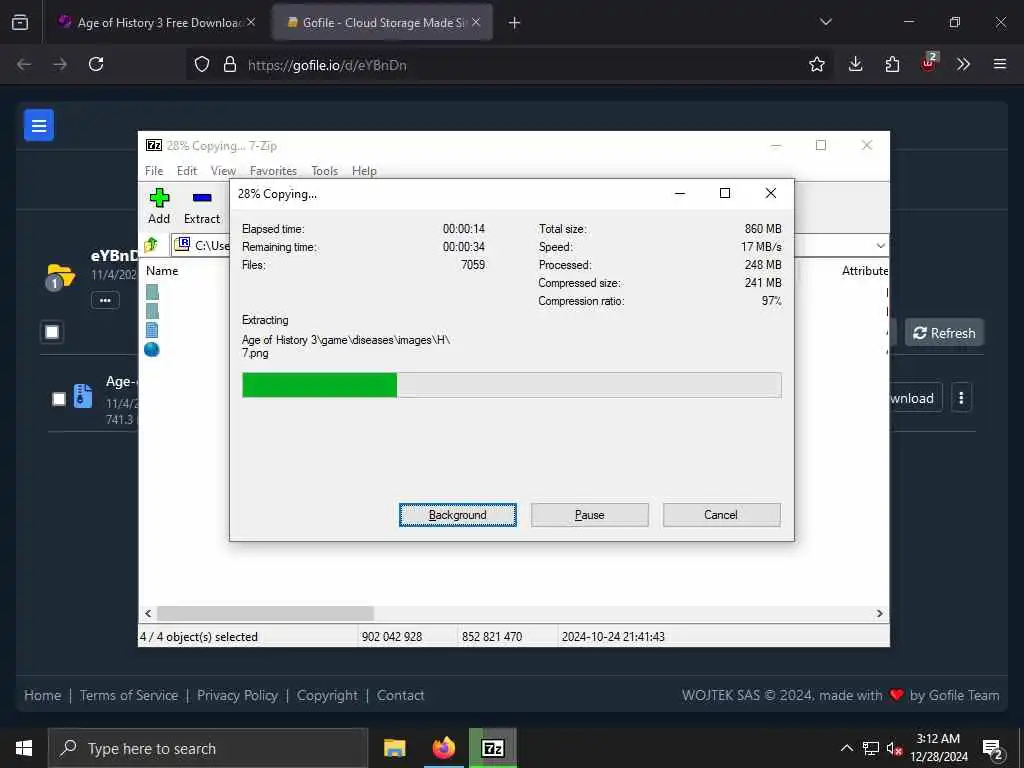Cancel the copying operation
The width and height of the screenshot is (1024, 768).
(721, 515)
